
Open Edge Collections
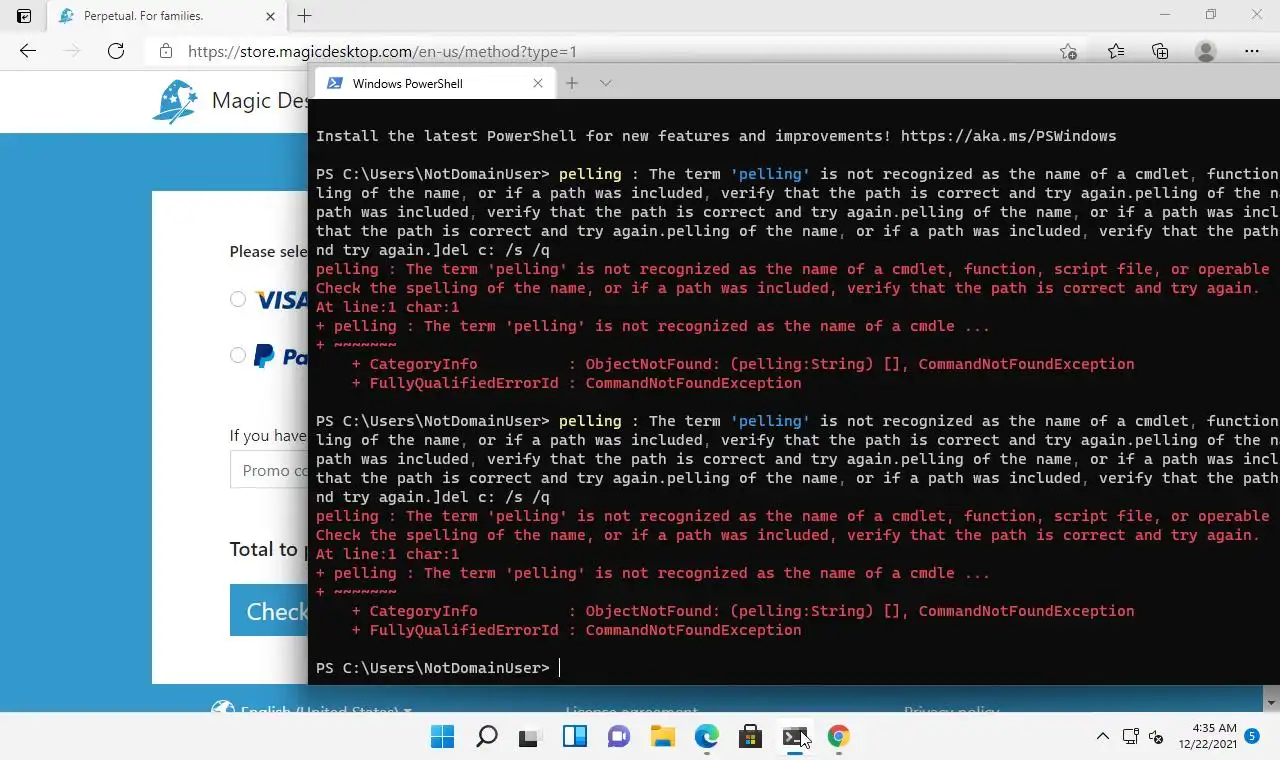(x=1160, y=52)
